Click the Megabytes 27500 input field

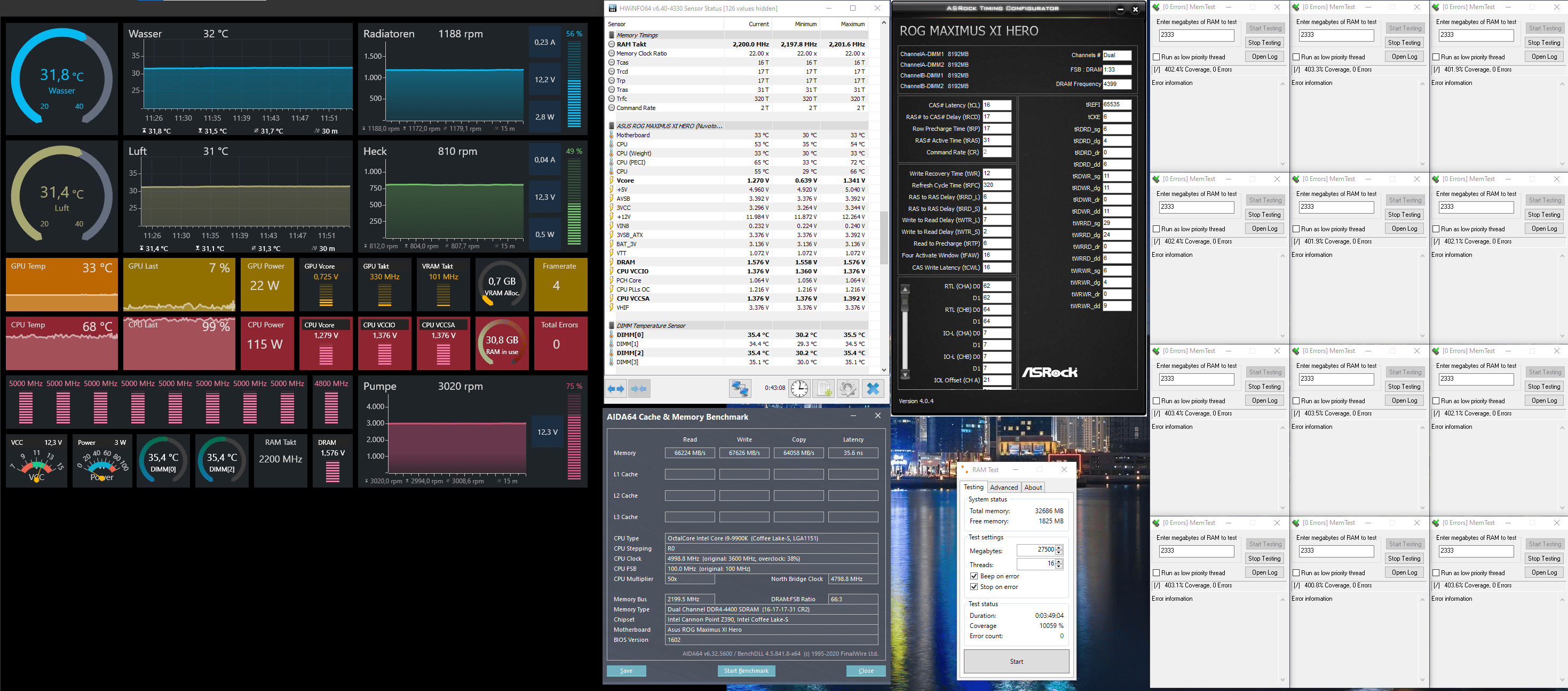point(1036,551)
